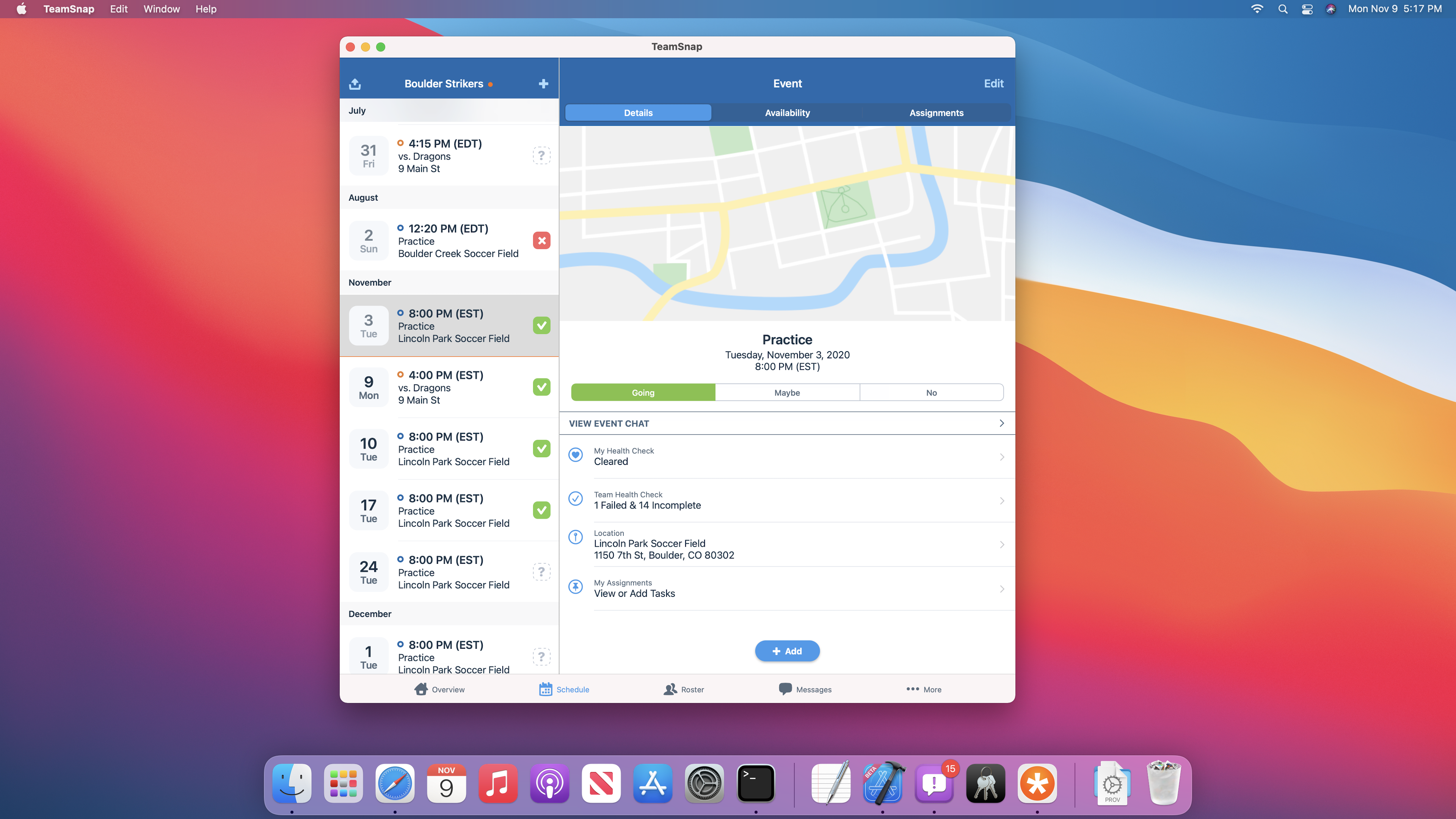Toggle red X availability for August 2 practice

541,240
